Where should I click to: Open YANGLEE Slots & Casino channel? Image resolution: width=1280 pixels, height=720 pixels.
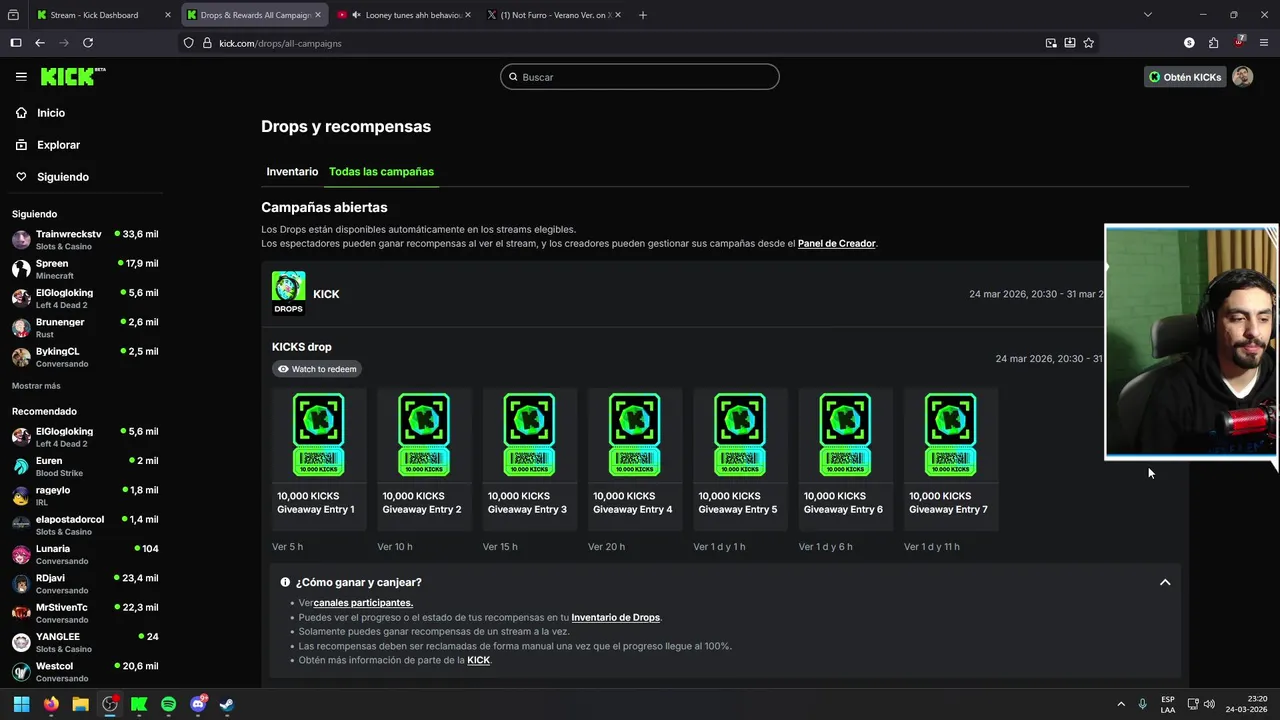tap(85, 642)
